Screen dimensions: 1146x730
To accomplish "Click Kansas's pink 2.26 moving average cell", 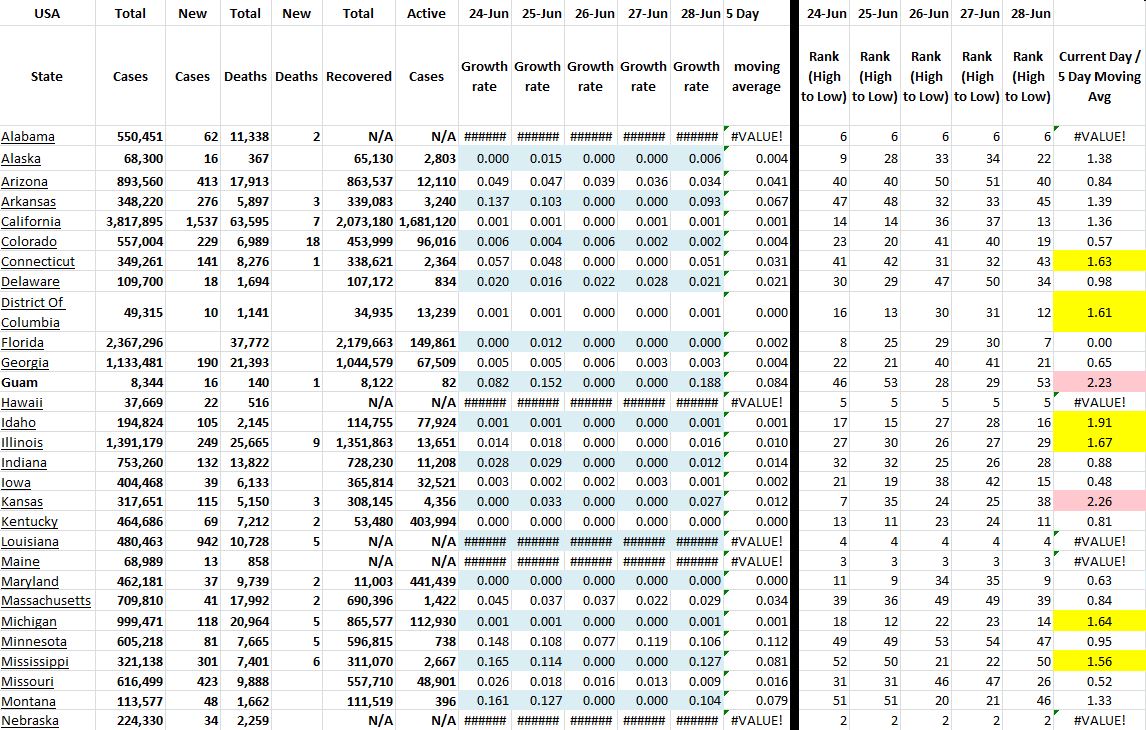I will [1099, 501].
